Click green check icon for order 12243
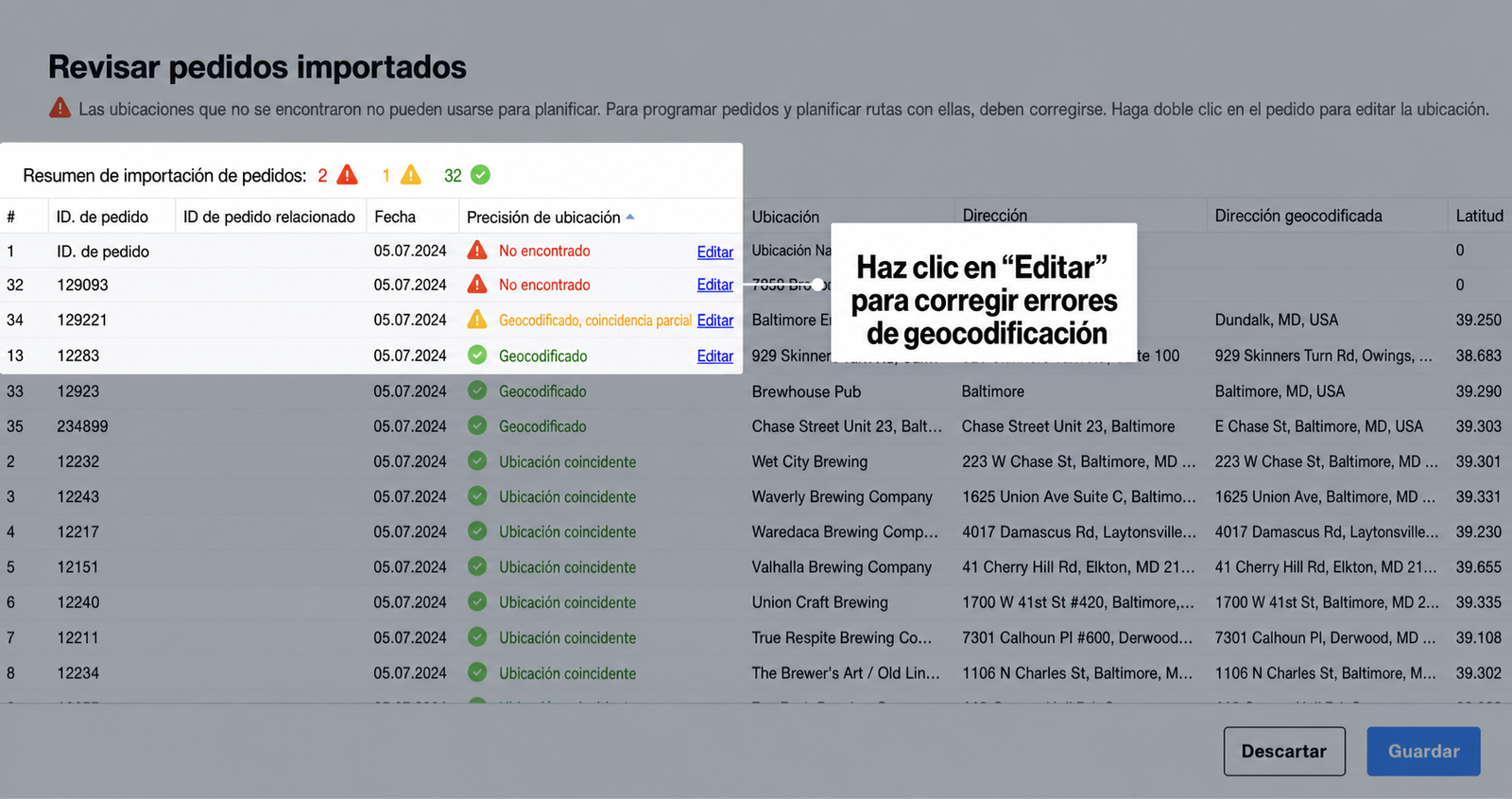This screenshot has height=799, width=1512. pyautogui.click(x=477, y=495)
